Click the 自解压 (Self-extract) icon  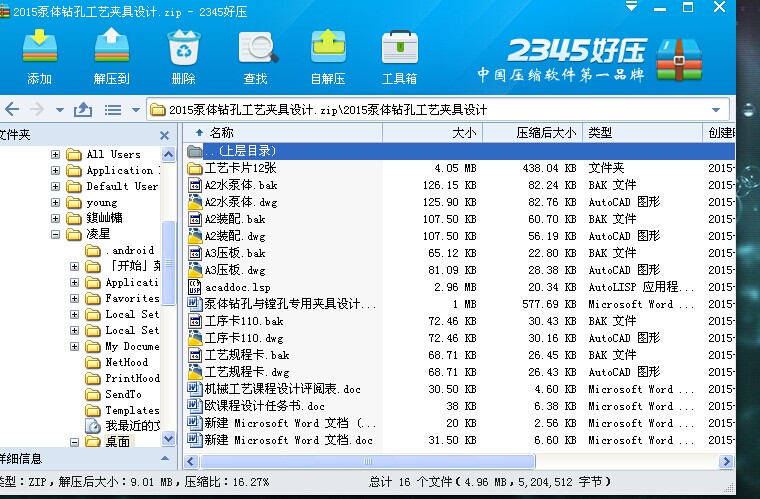328,46
